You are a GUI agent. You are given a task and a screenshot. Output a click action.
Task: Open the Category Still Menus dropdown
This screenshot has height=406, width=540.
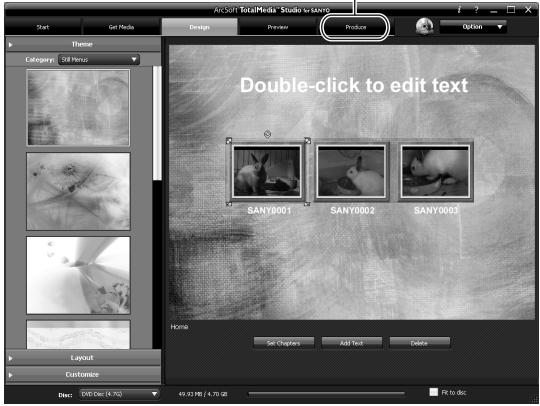click(99, 60)
